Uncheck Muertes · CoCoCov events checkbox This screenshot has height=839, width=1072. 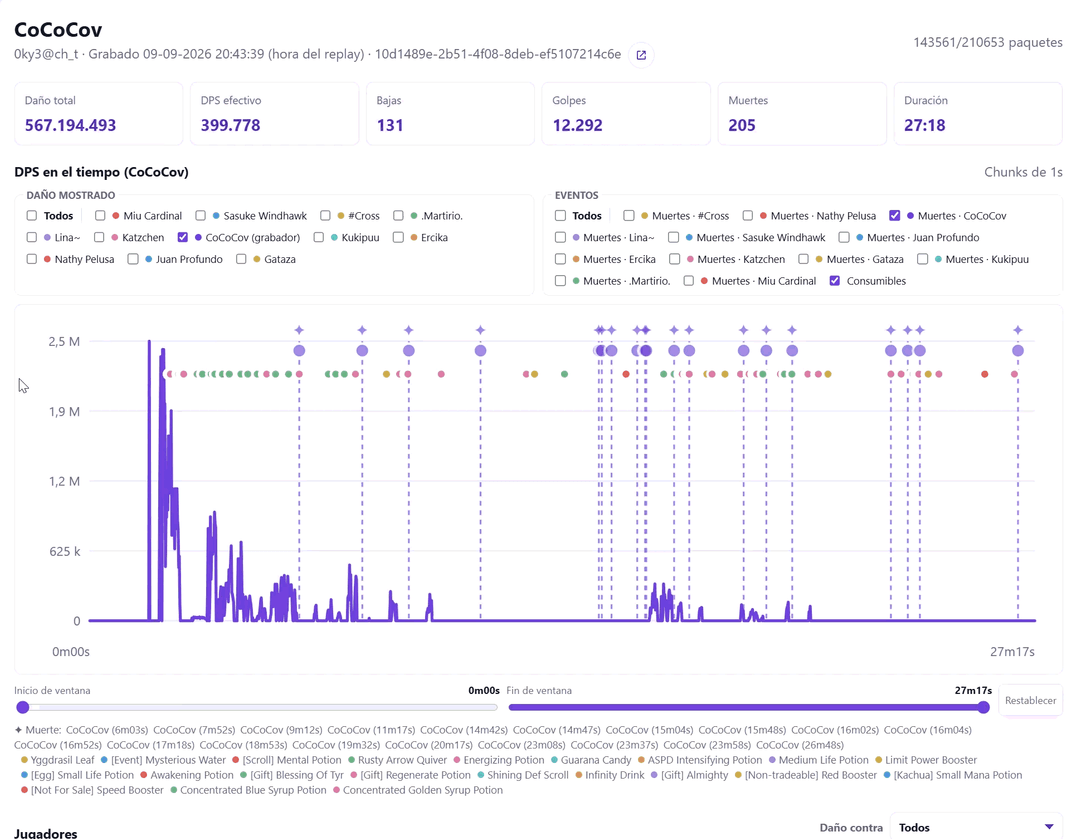[x=895, y=215]
